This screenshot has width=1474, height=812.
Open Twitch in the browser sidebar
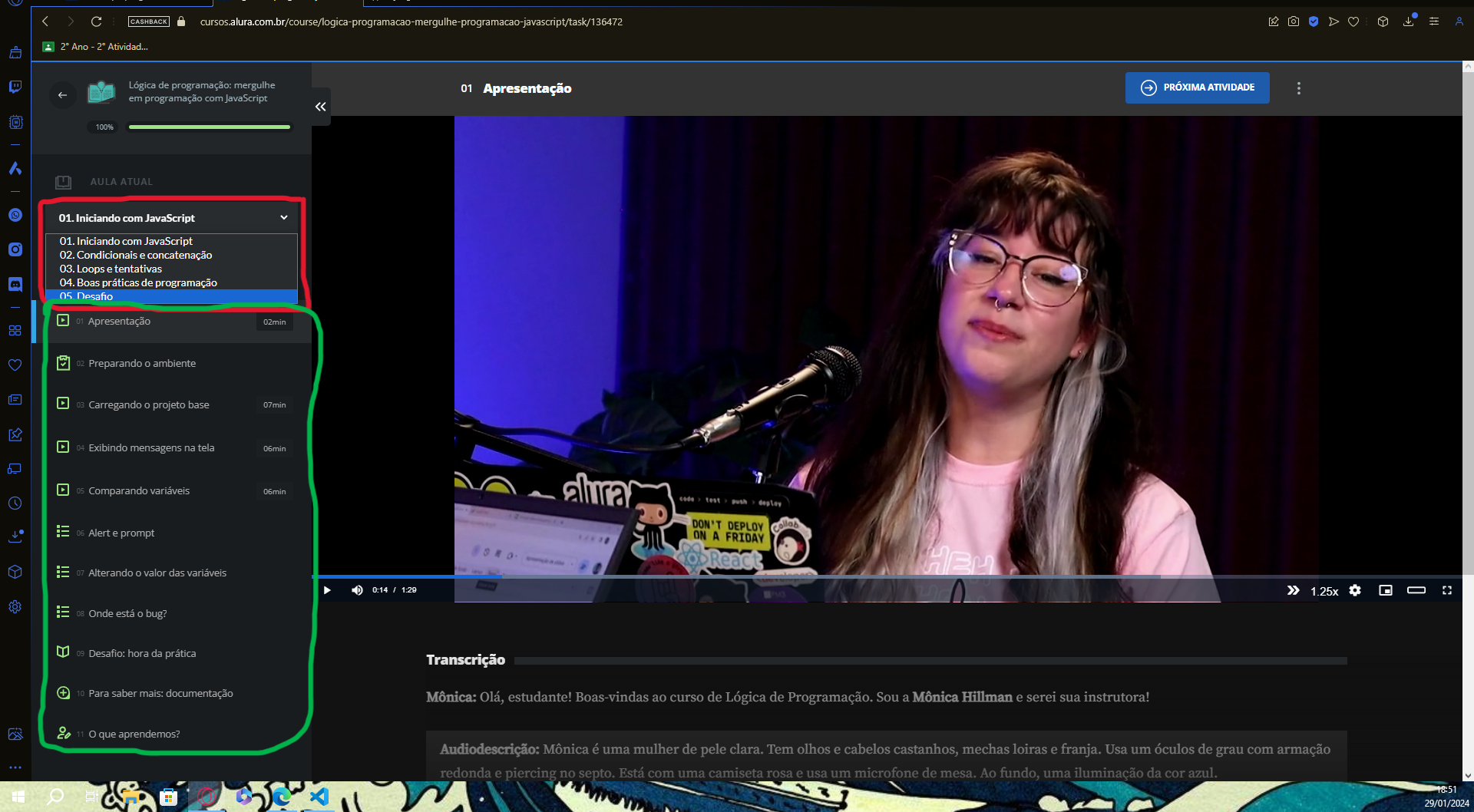[x=15, y=87]
